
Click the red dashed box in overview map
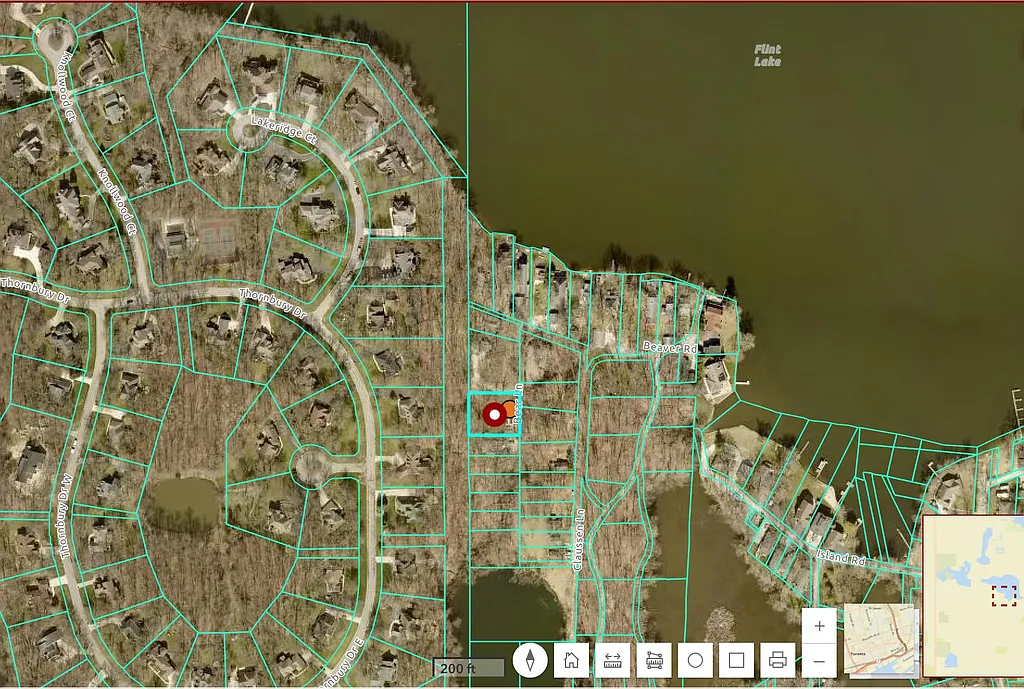pyautogui.click(x=1003, y=595)
